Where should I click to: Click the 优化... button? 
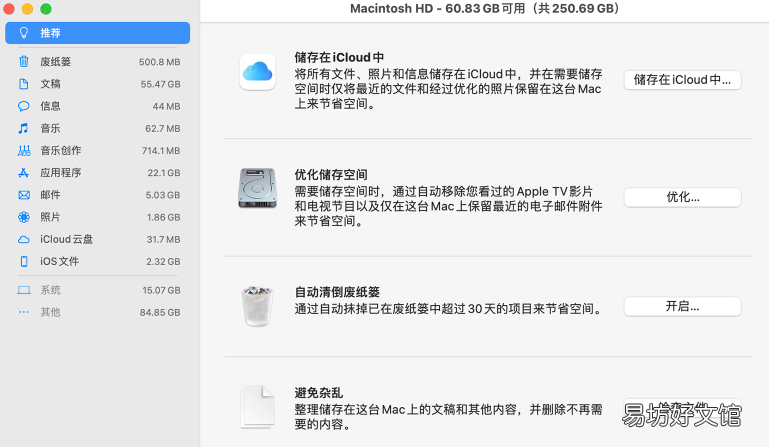pos(682,197)
